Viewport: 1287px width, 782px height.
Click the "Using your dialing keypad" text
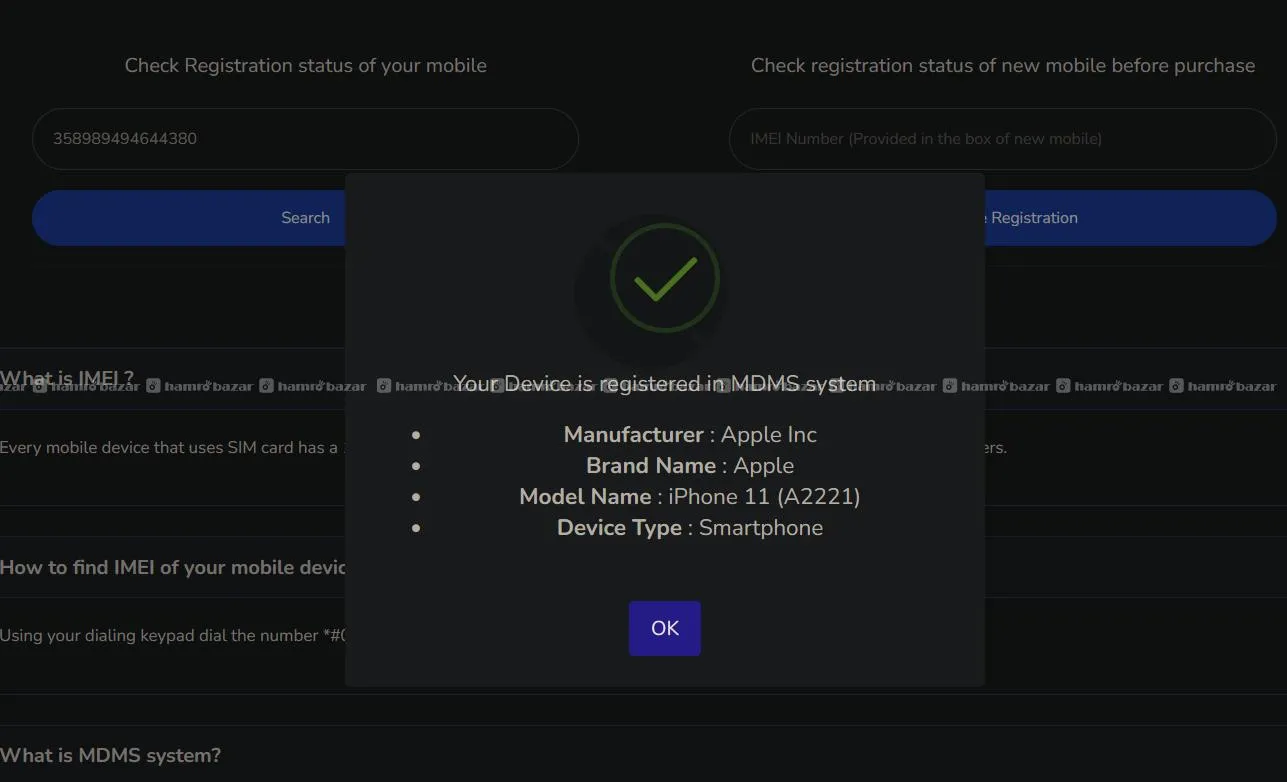[172, 635]
